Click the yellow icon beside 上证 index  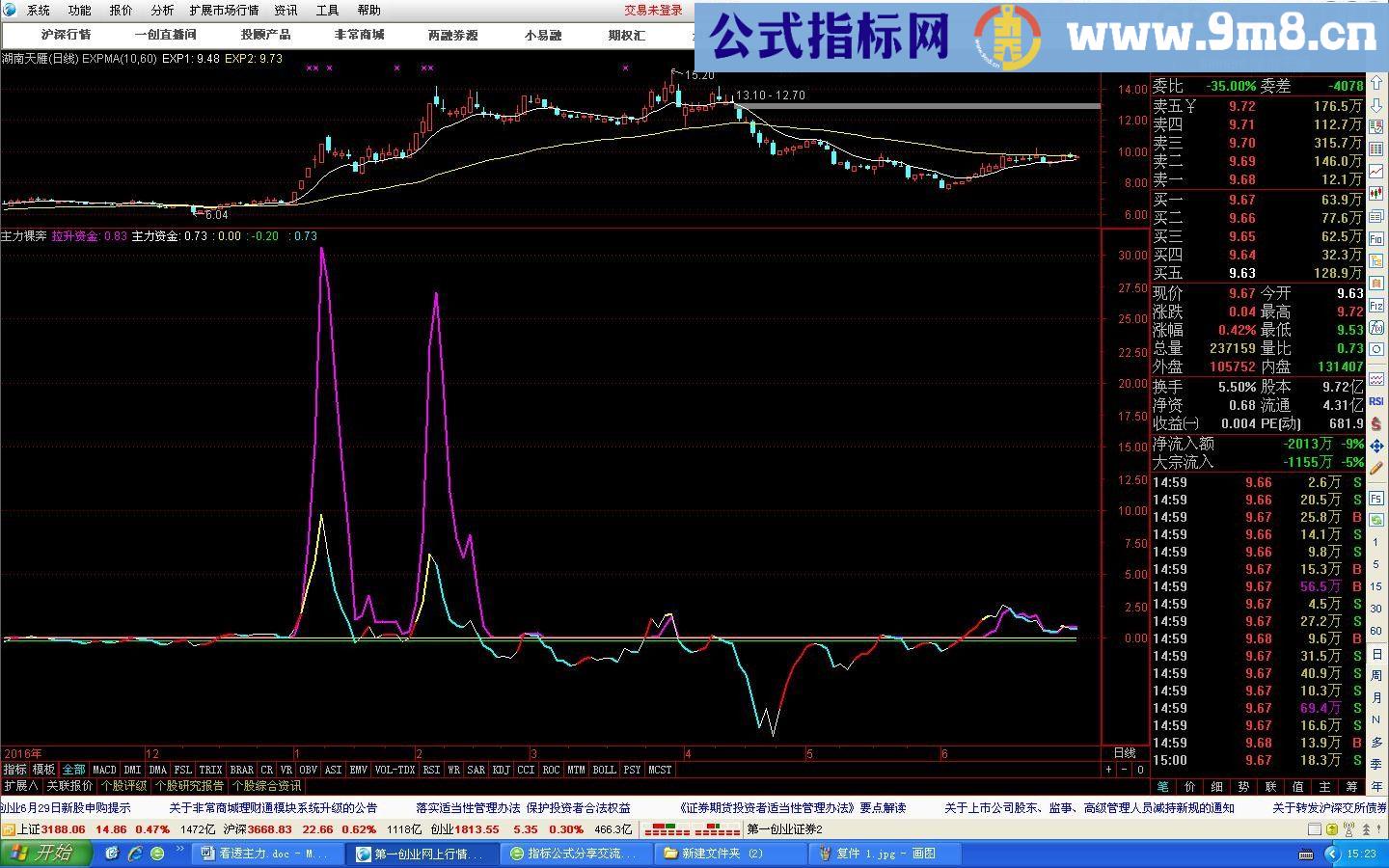coord(8,829)
